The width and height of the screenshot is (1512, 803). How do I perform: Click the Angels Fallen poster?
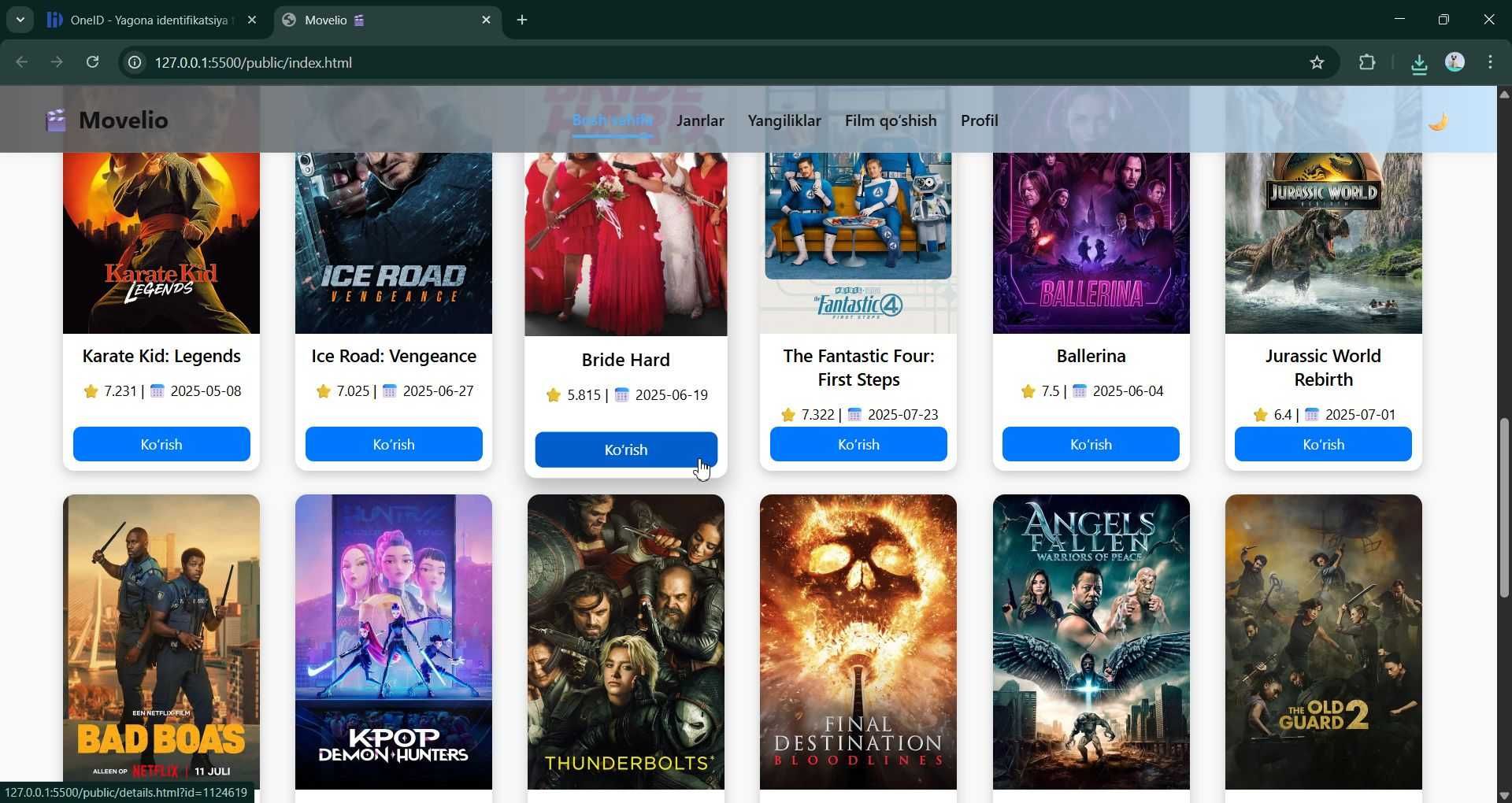tap(1091, 642)
